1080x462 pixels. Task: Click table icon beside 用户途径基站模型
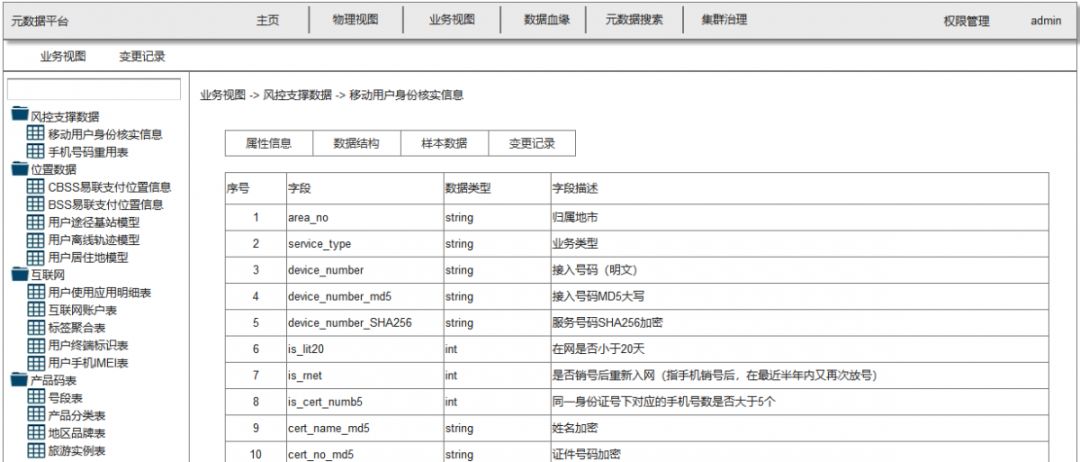[35, 222]
